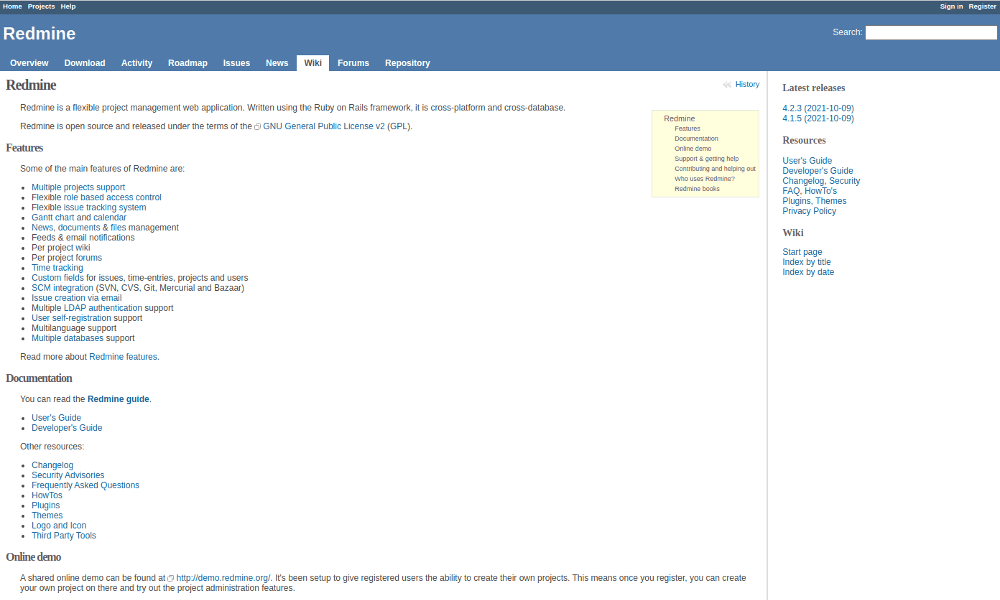Open the Overview tab
Screen dimensions: 1000x600
(29, 63)
